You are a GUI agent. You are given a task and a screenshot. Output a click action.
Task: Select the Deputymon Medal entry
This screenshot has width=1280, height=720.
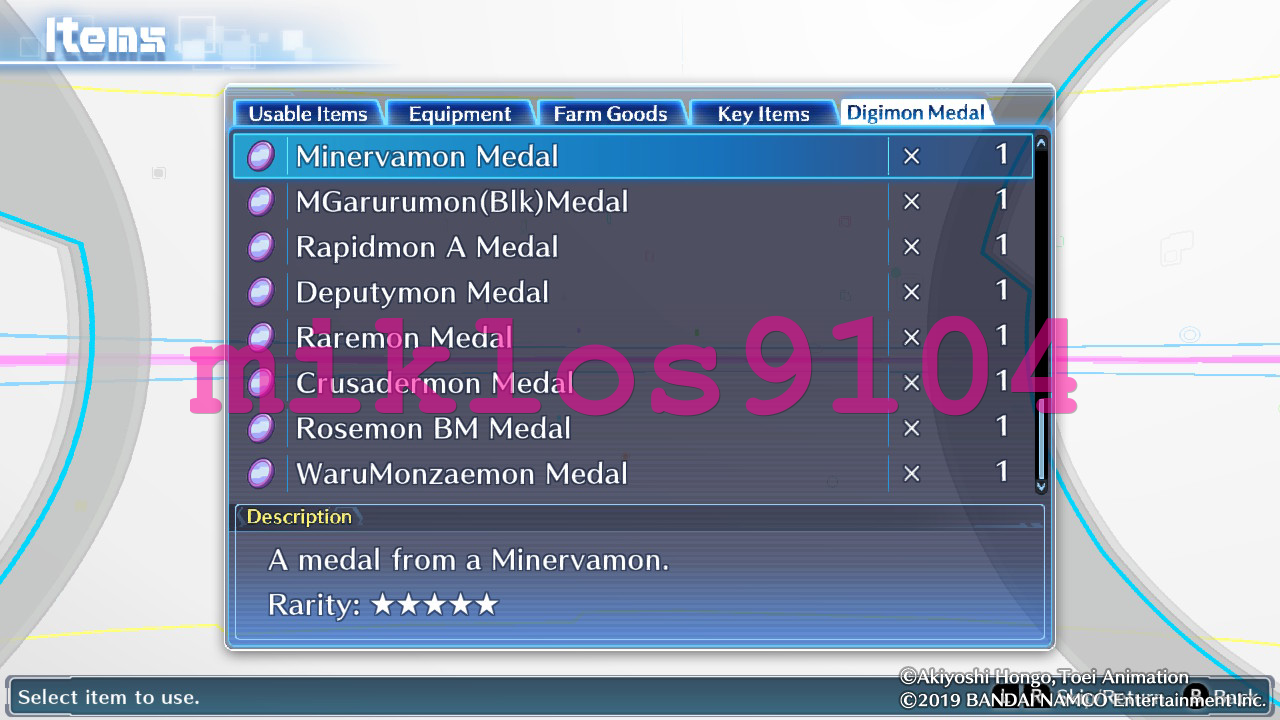pos(633,292)
